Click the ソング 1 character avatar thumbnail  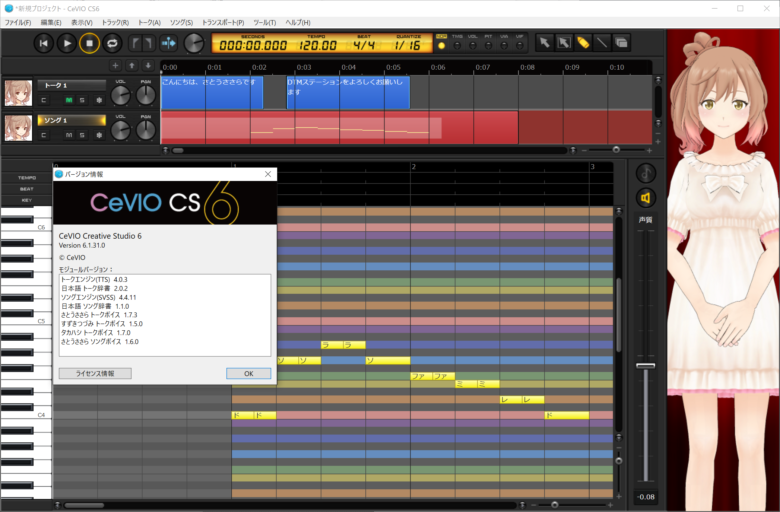[18, 128]
